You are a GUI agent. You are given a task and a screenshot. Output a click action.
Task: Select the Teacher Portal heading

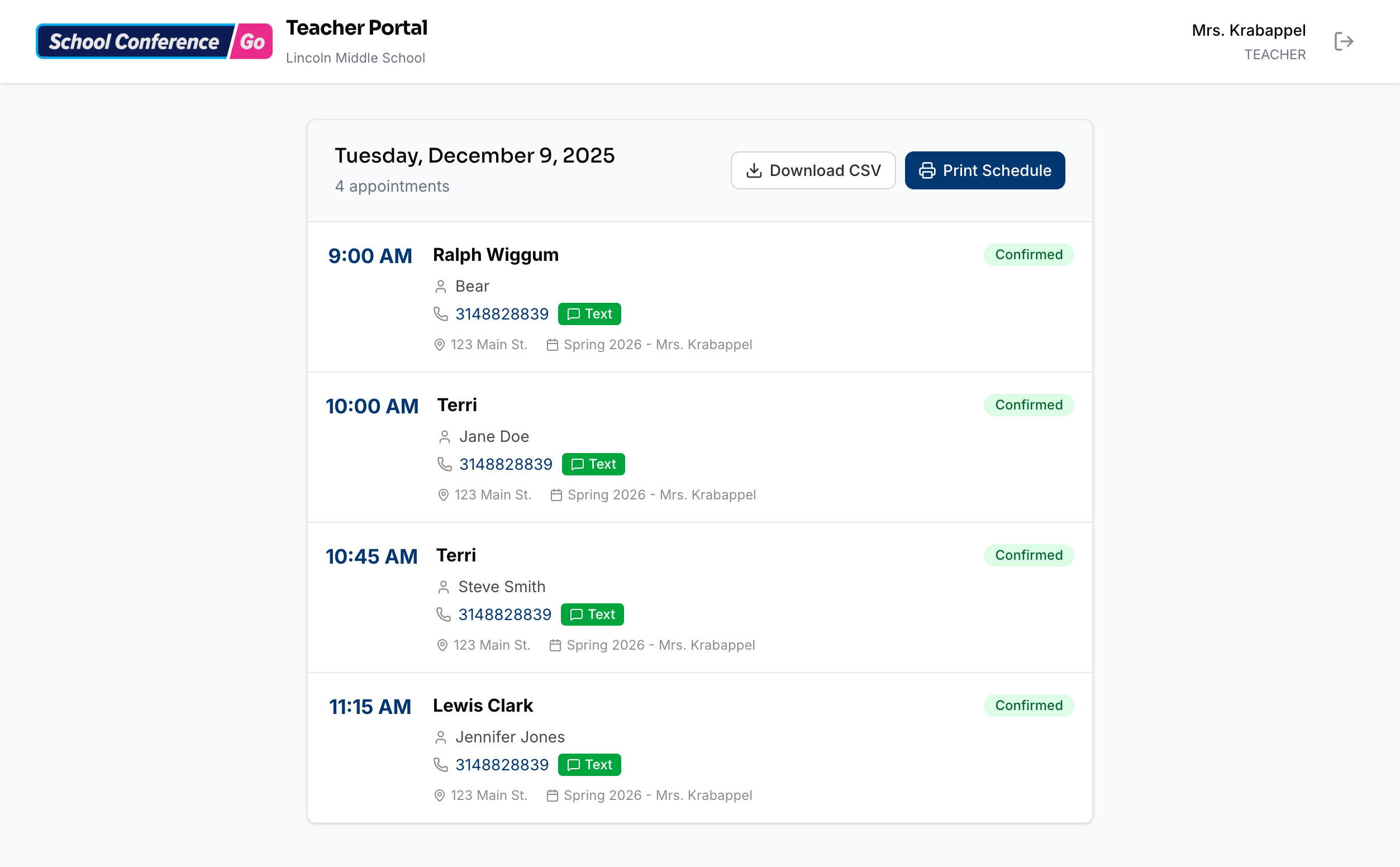point(356,27)
